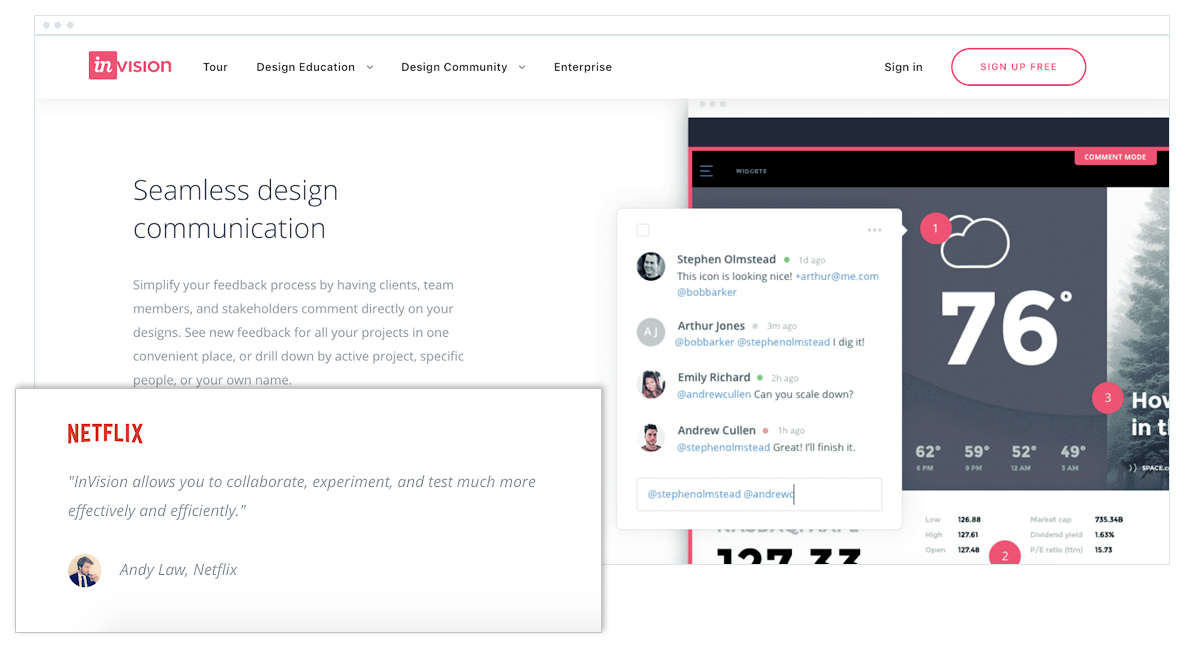Click the Sign in link
This screenshot has height=654, width=1200.
(x=903, y=67)
